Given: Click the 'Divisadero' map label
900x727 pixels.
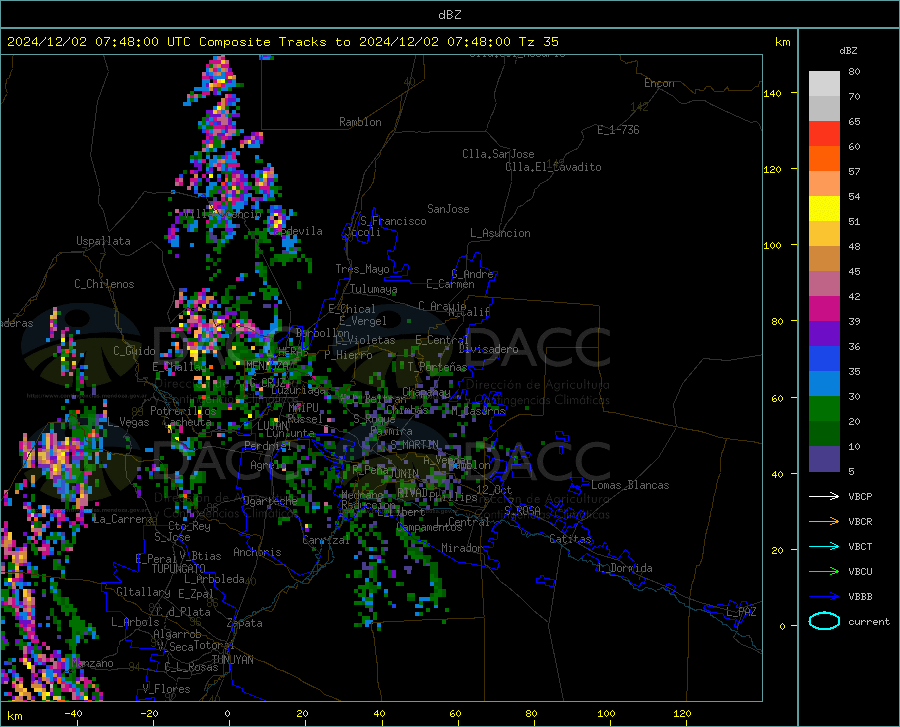Looking at the screenshot, I should (x=488, y=349).
